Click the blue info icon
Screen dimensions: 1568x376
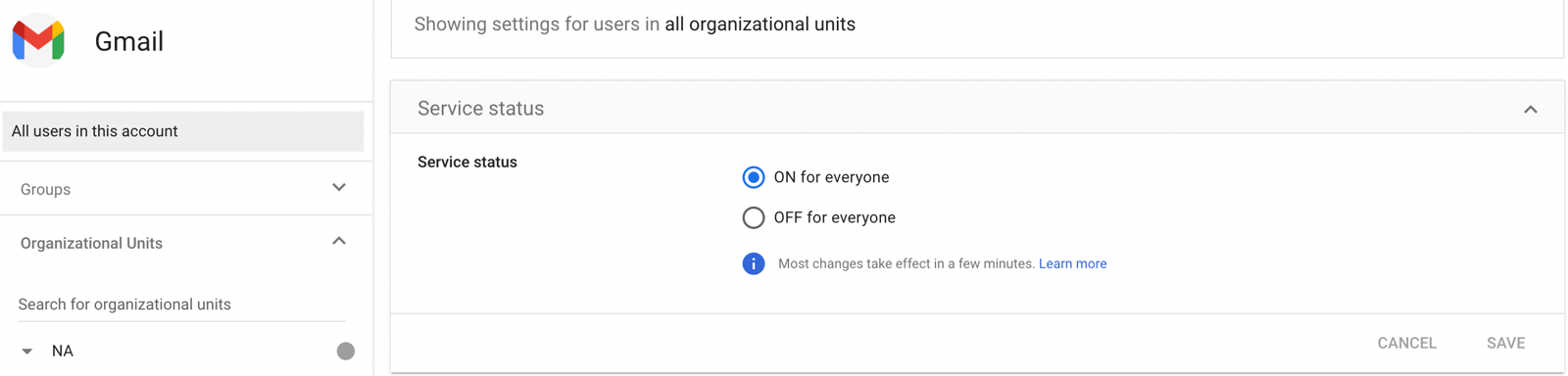coord(753,263)
